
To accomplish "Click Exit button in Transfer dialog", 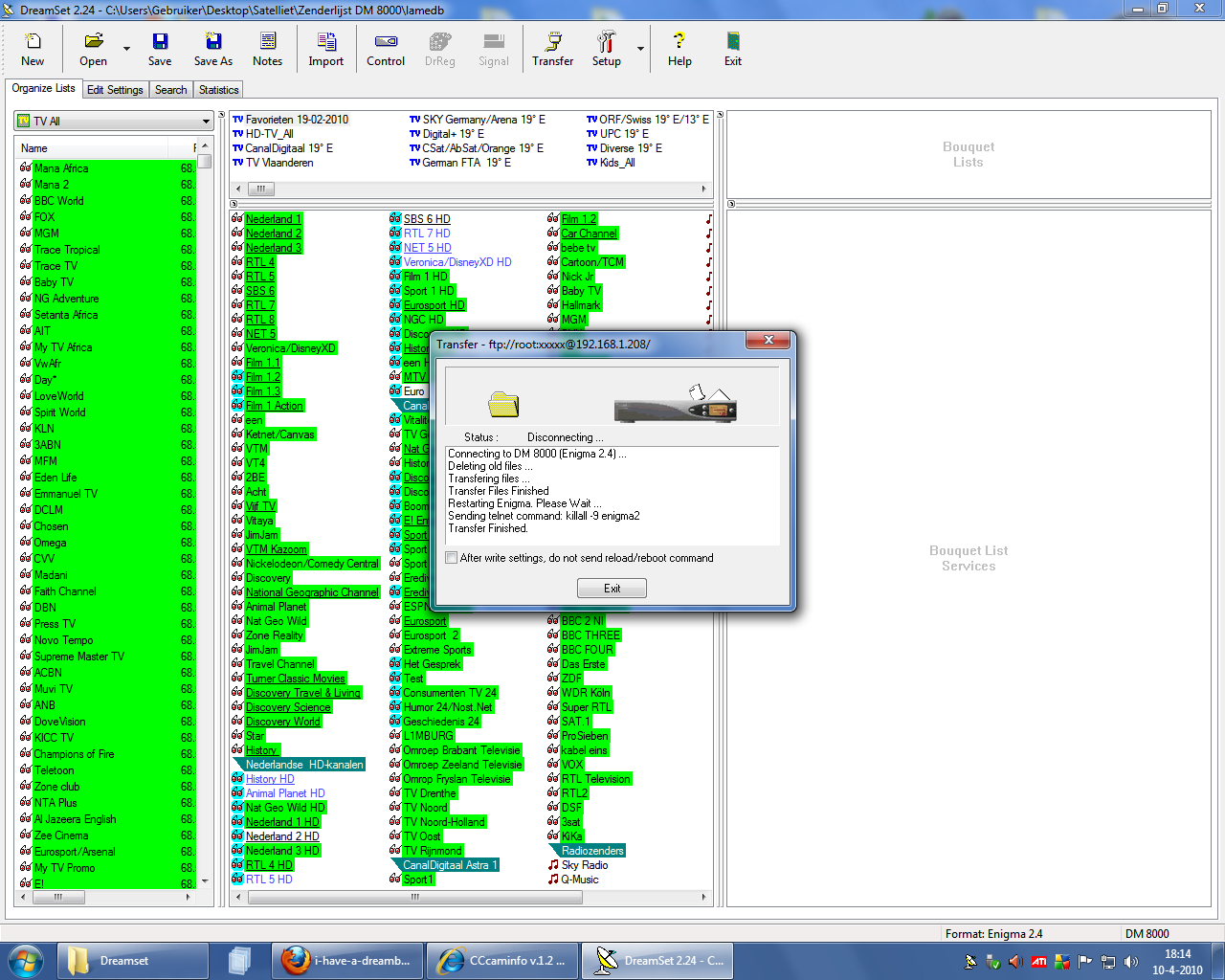I will 612,589.
